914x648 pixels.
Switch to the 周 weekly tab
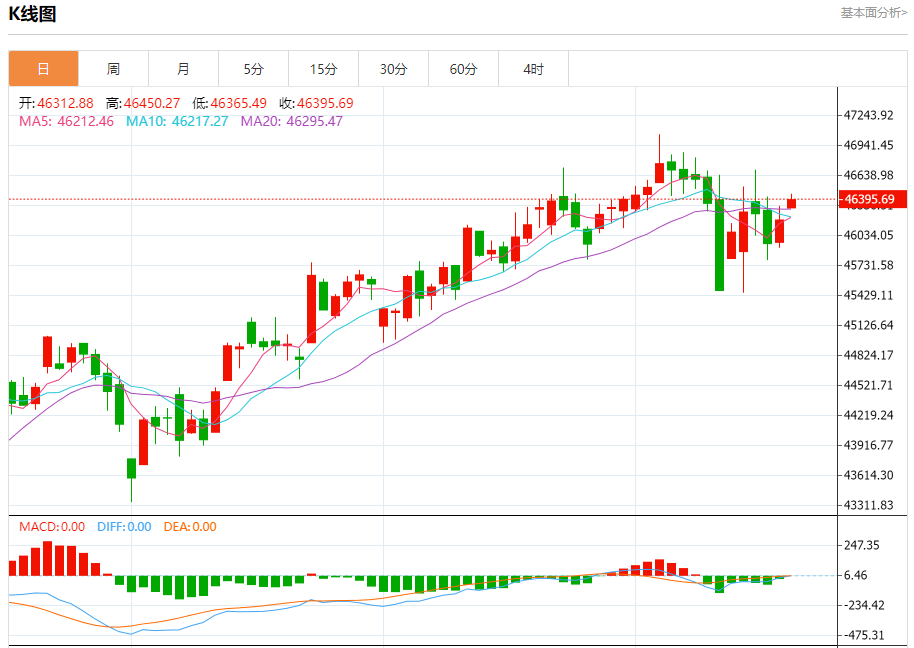(114, 69)
